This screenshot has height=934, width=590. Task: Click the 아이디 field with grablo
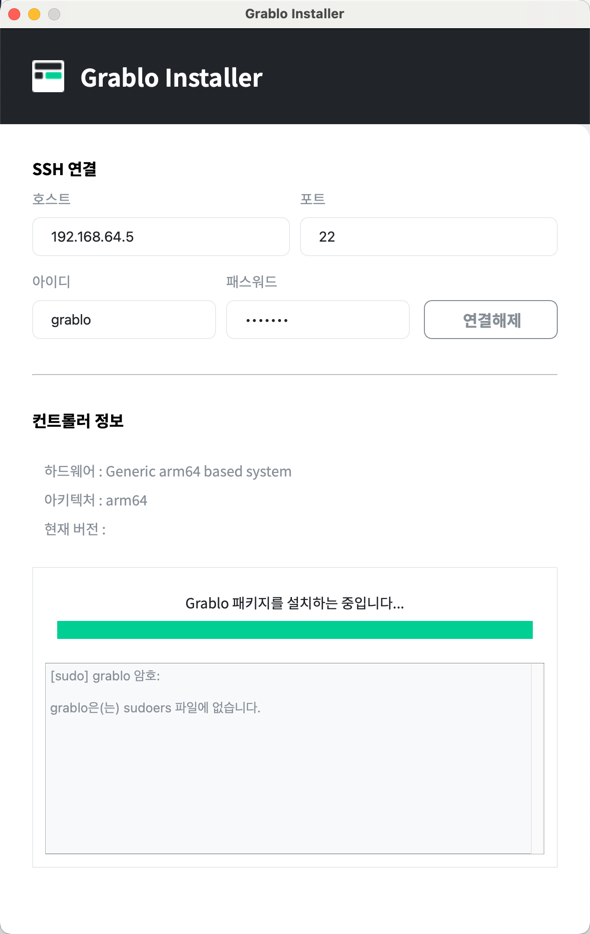pyautogui.click(x=124, y=320)
